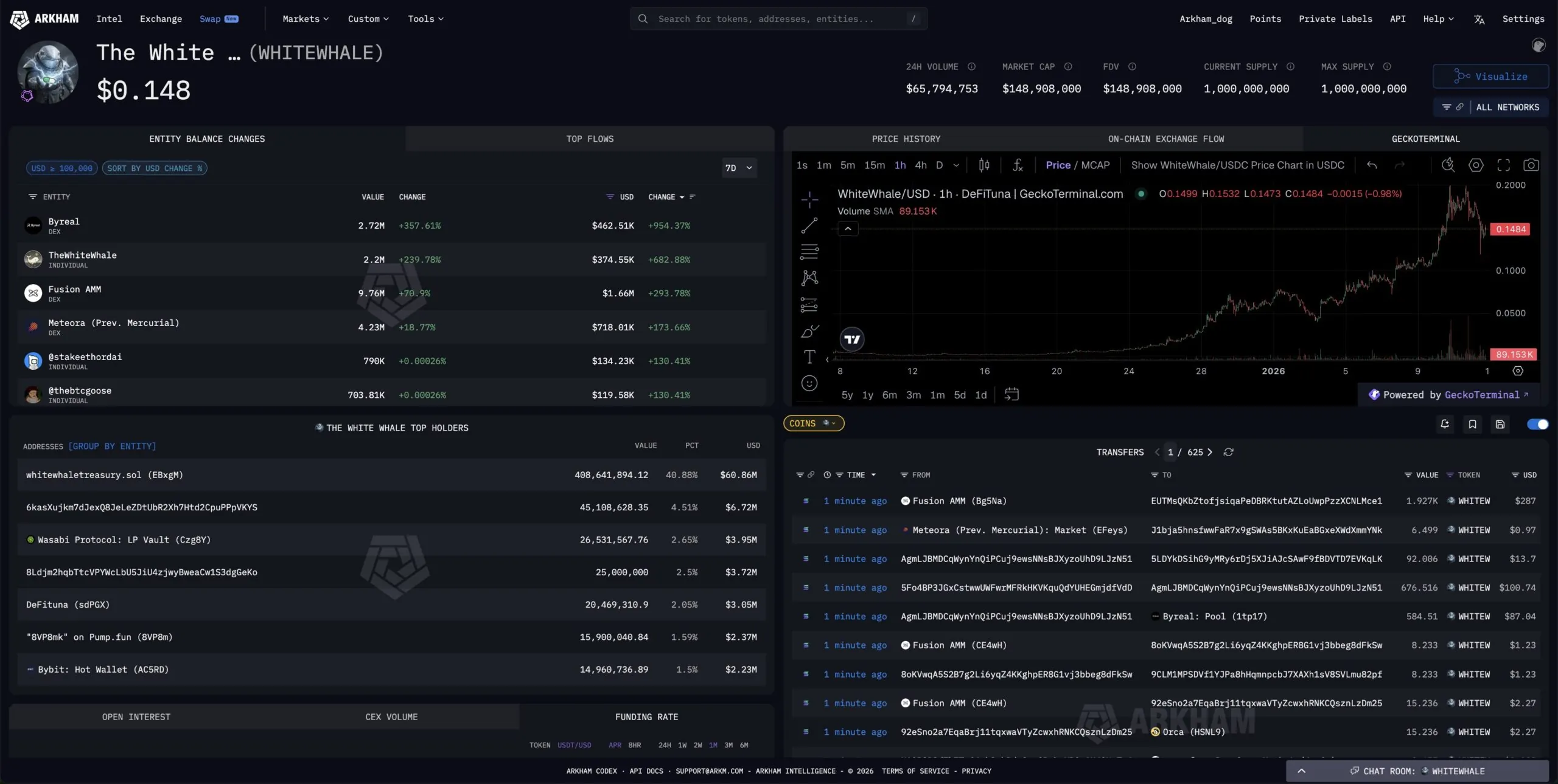Toggle Sort by USD Change % chip
This screenshot has width=1558, height=784.
tap(155, 168)
